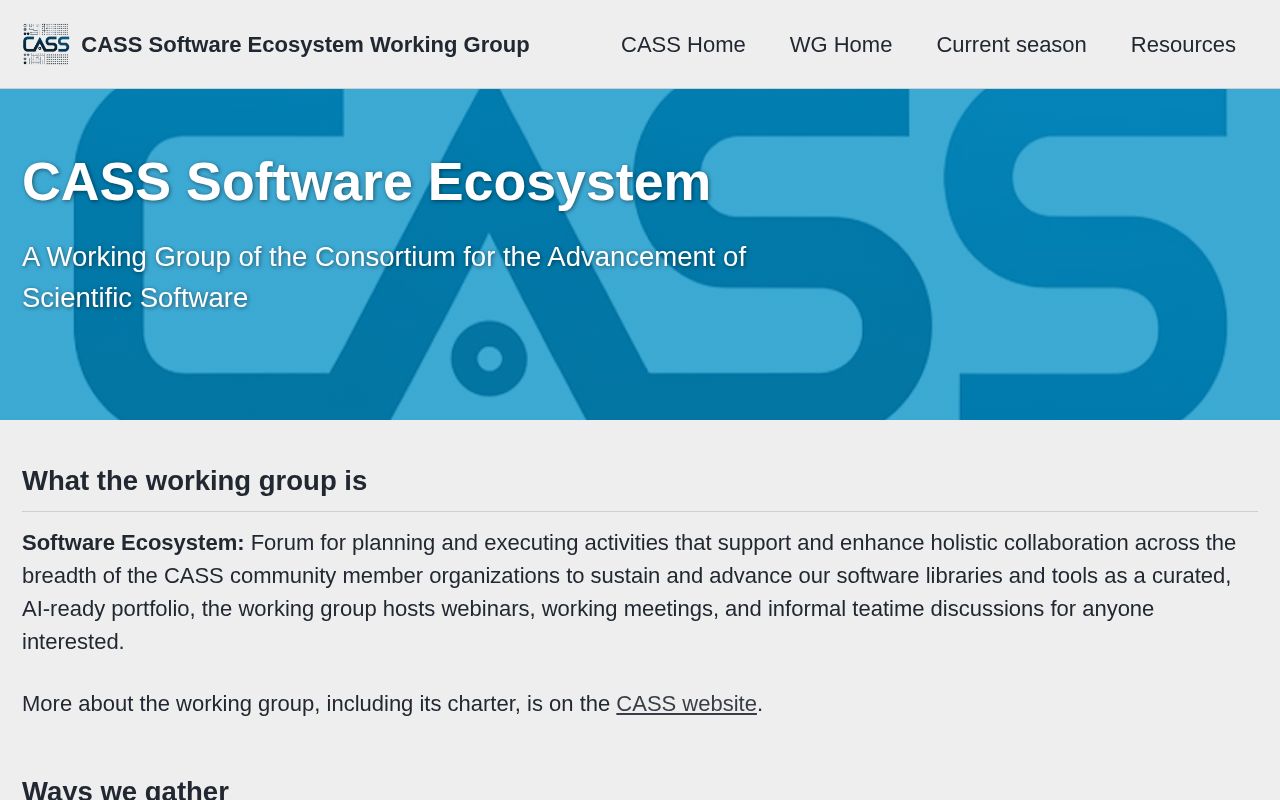Select Current season in the top navigation
Image resolution: width=1280 pixels, height=800 pixels.
[x=1011, y=45]
